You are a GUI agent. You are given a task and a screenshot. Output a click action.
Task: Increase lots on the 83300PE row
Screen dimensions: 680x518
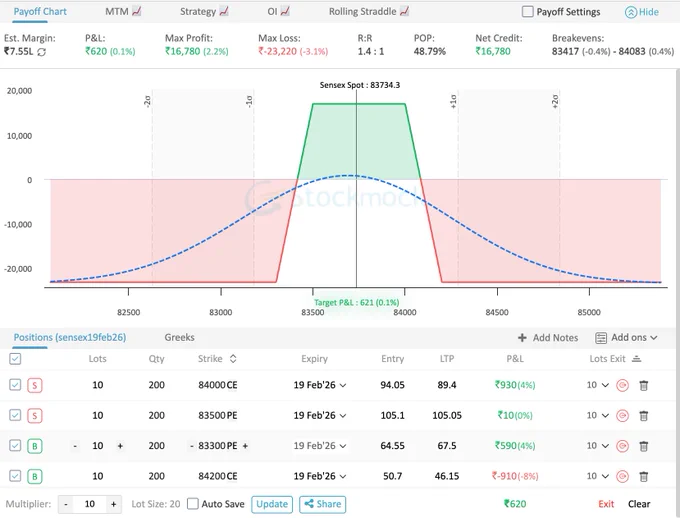[120, 446]
